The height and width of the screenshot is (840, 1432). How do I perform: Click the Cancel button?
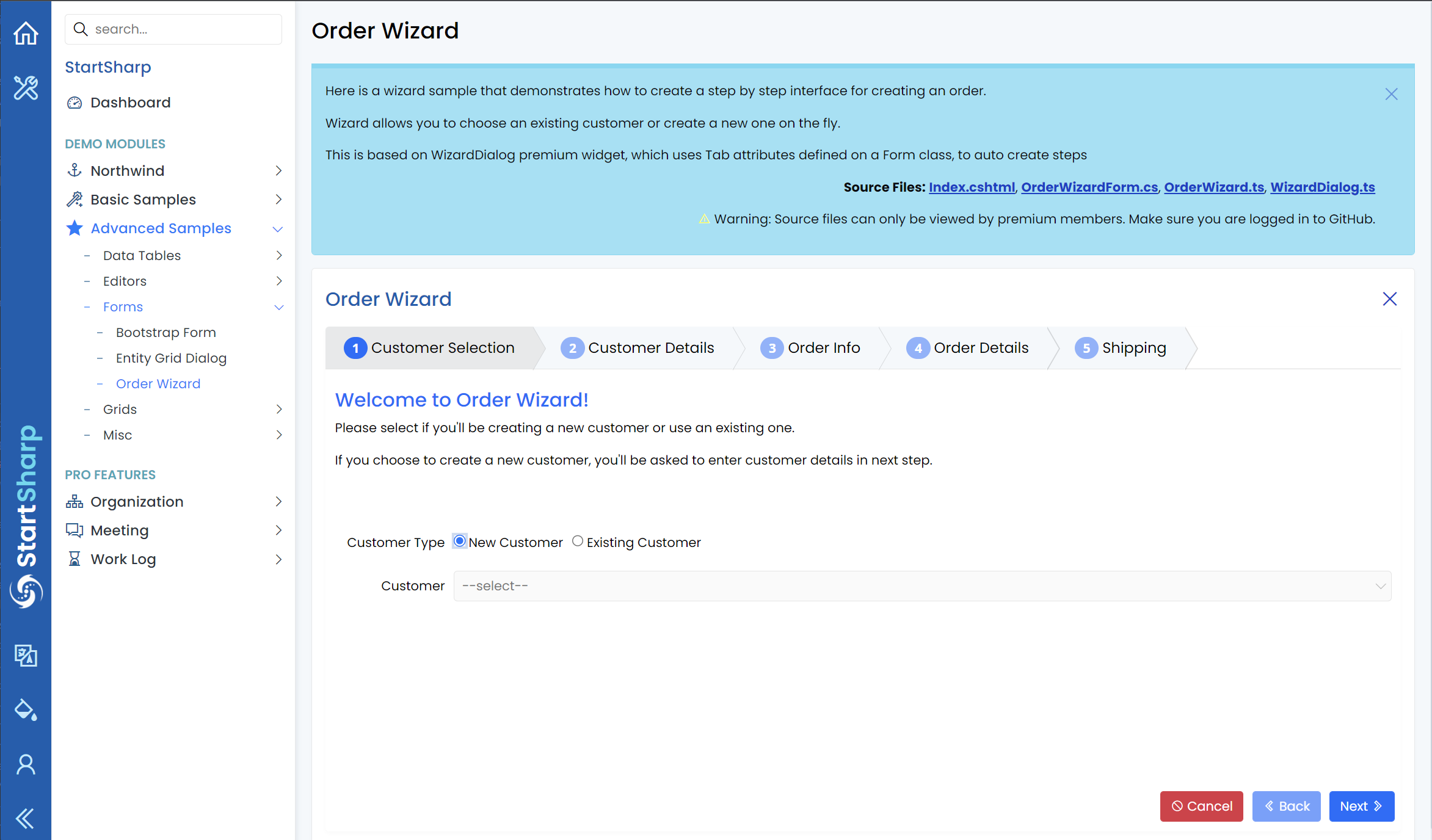(1201, 806)
